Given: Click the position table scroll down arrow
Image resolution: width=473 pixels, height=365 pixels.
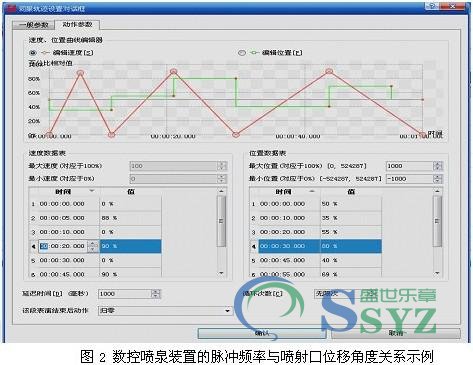Looking at the screenshot, I should (437, 273).
